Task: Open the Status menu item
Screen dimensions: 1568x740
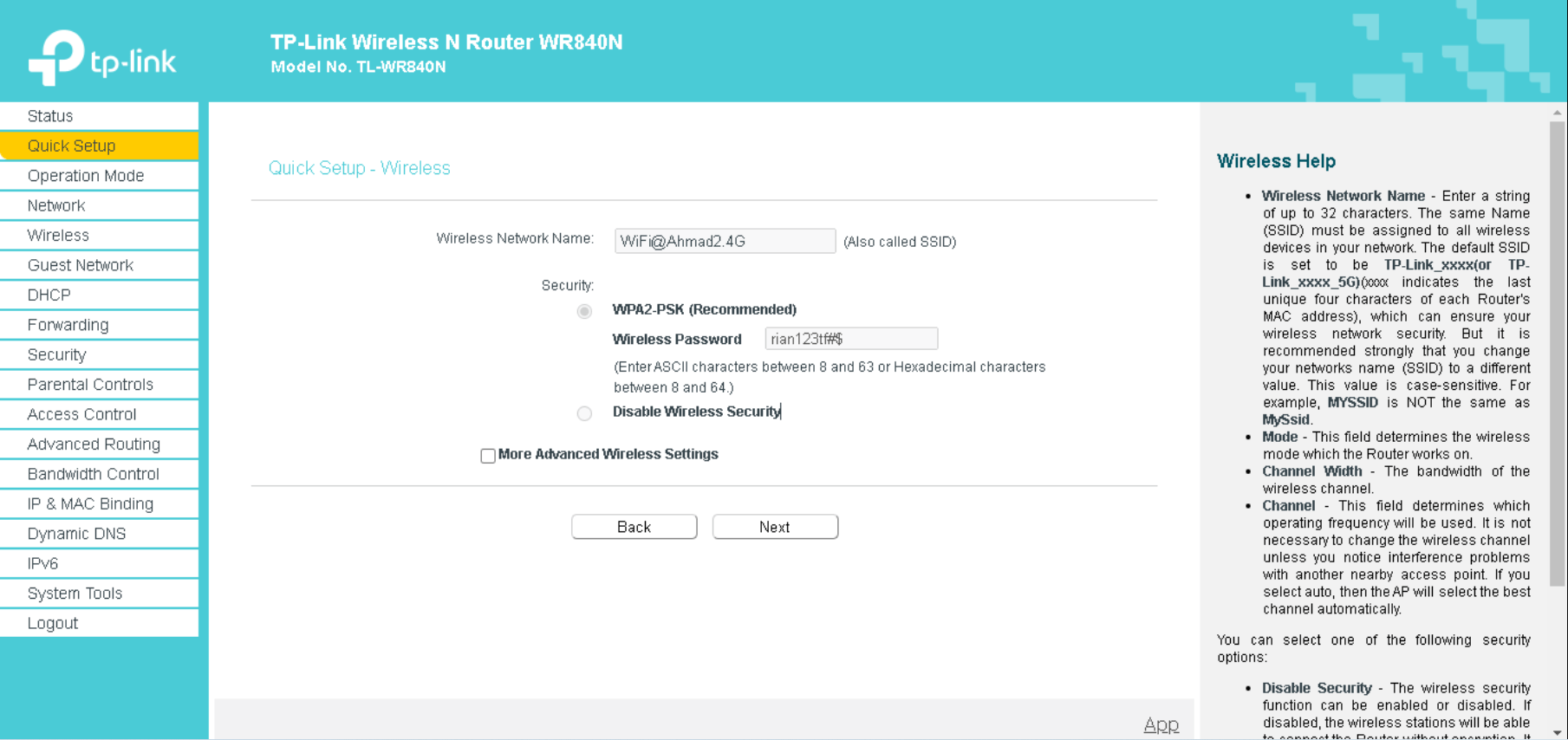Action: [99, 116]
